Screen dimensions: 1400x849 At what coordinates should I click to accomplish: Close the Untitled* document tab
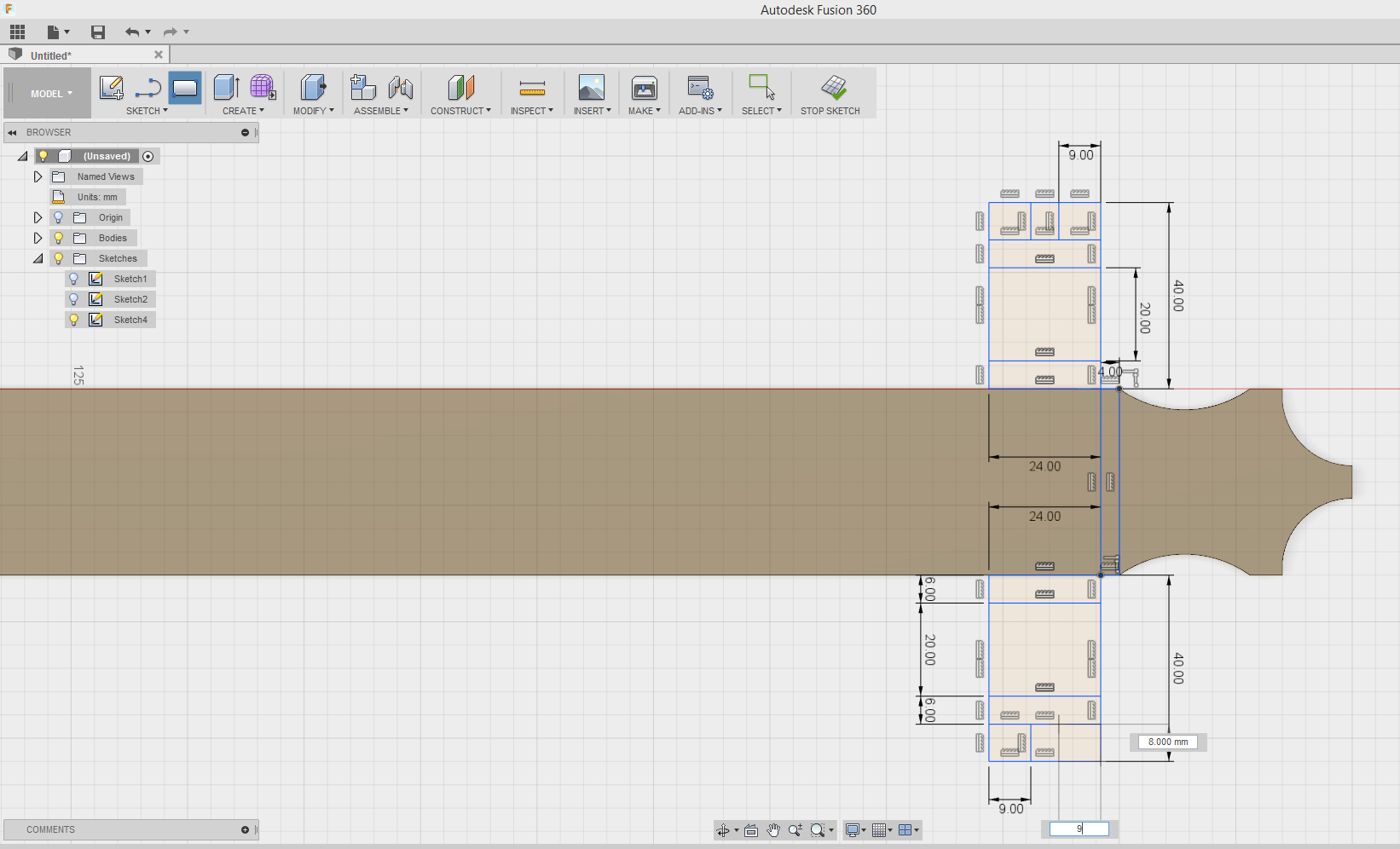(x=158, y=55)
